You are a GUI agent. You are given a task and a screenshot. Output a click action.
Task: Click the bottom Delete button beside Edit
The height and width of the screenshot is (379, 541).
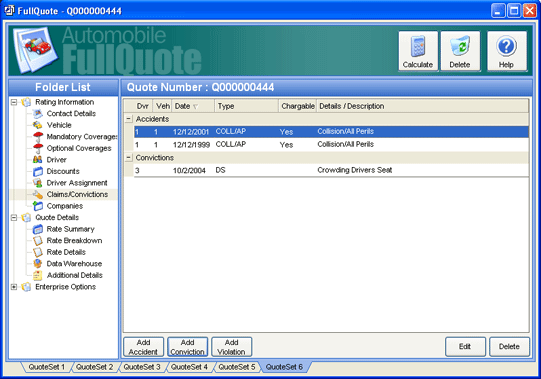pos(509,347)
